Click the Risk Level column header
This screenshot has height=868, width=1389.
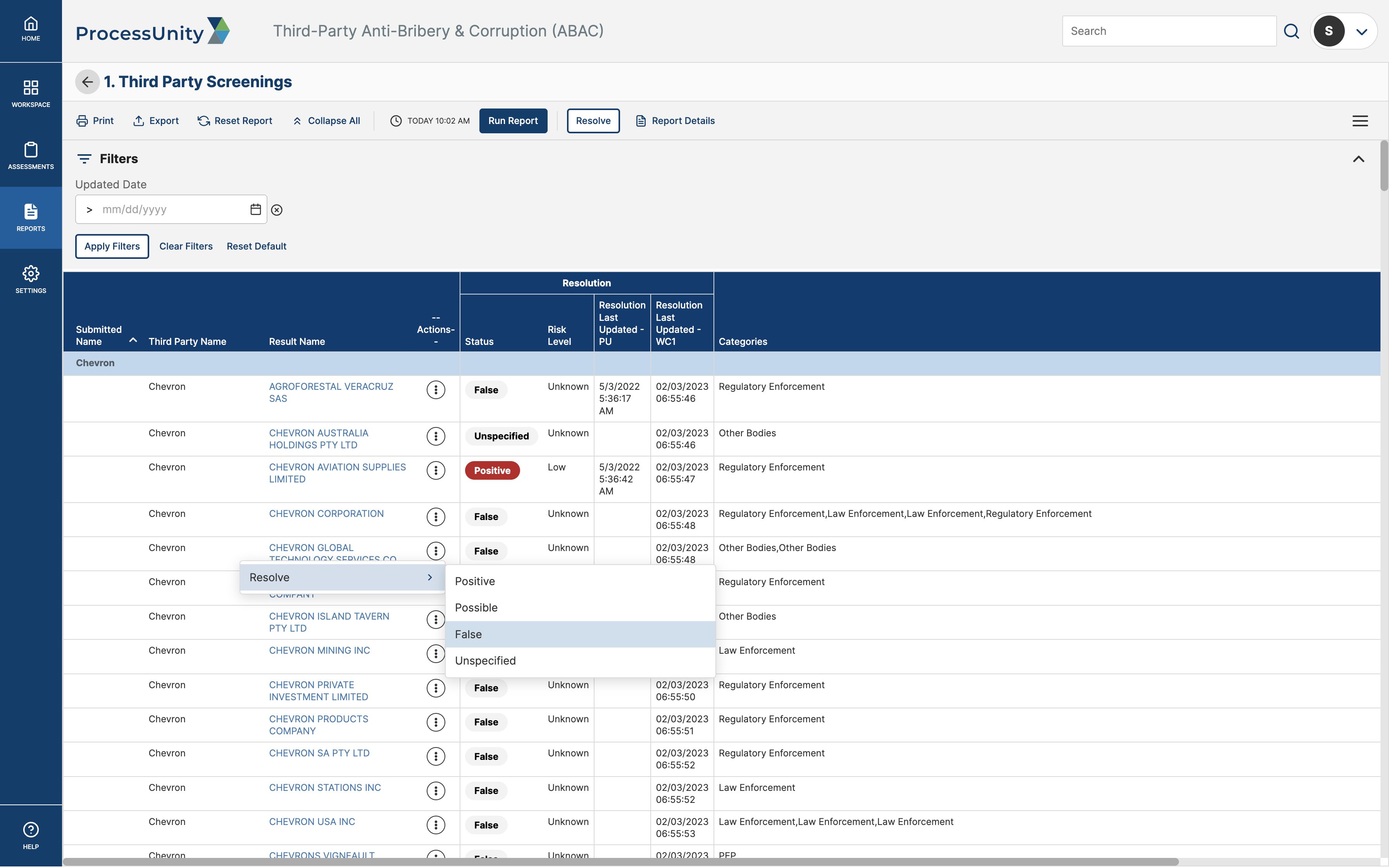(559, 335)
